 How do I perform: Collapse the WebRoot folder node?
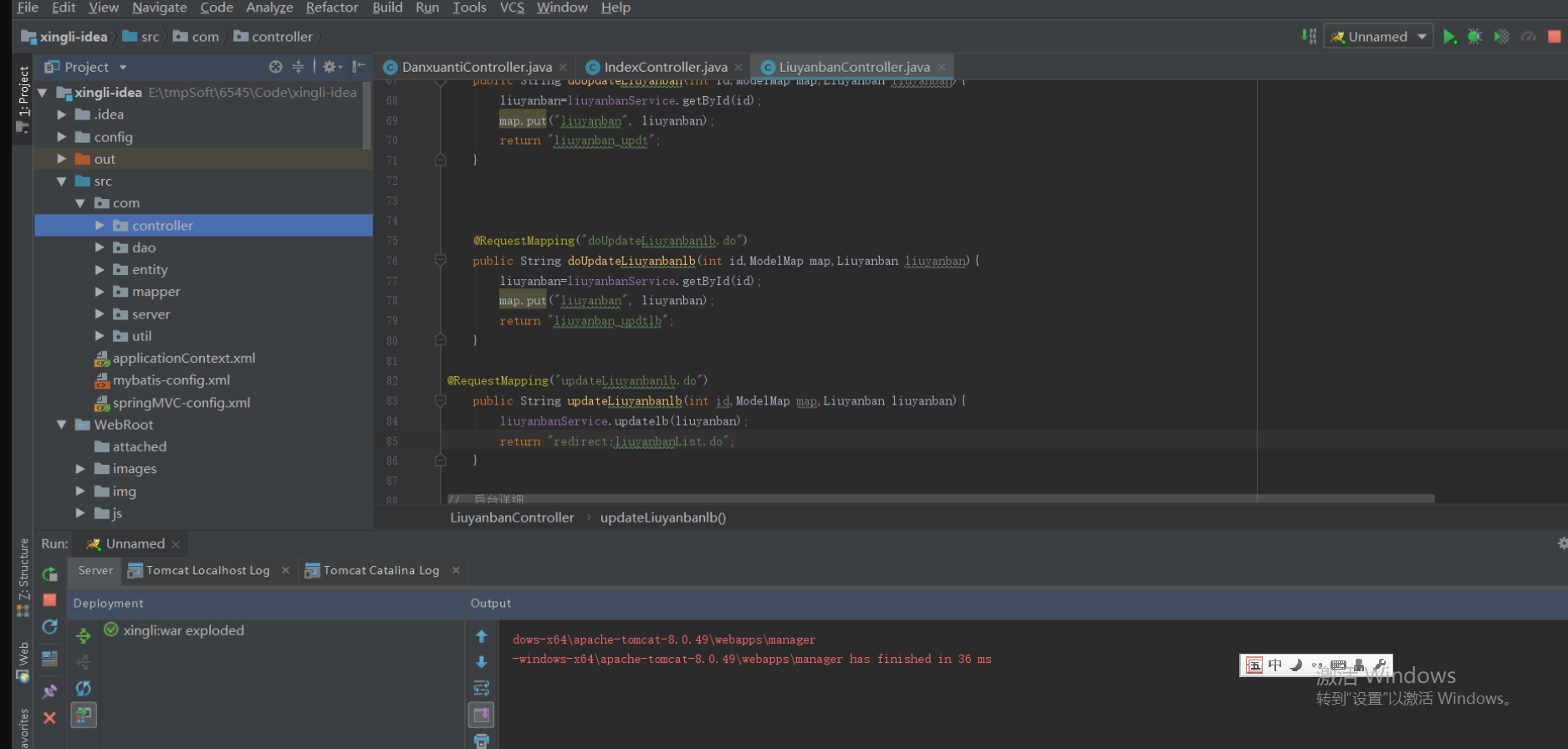tap(62, 425)
